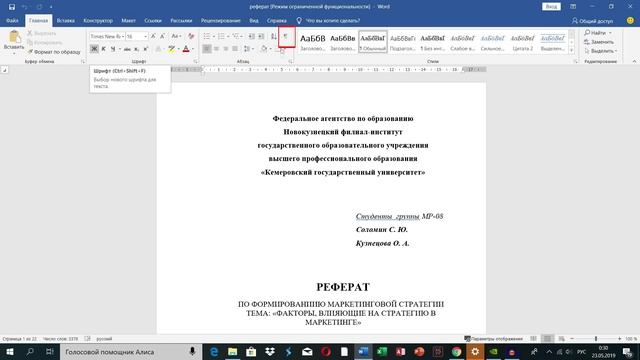Toggle strikethrough text formatting
The height and width of the screenshot is (360, 640).
pyautogui.click(x=127, y=49)
